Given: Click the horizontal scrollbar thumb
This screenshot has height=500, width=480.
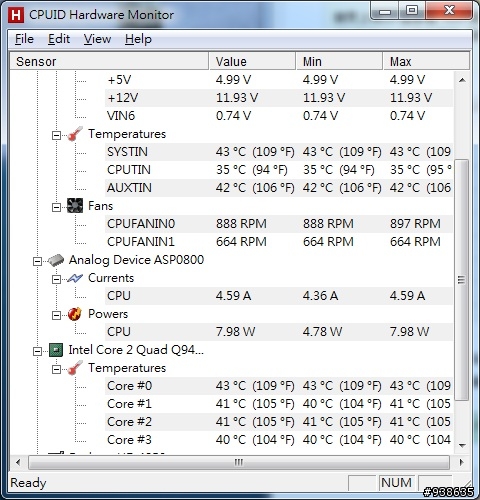Looking at the screenshot, I should [239, 462].
